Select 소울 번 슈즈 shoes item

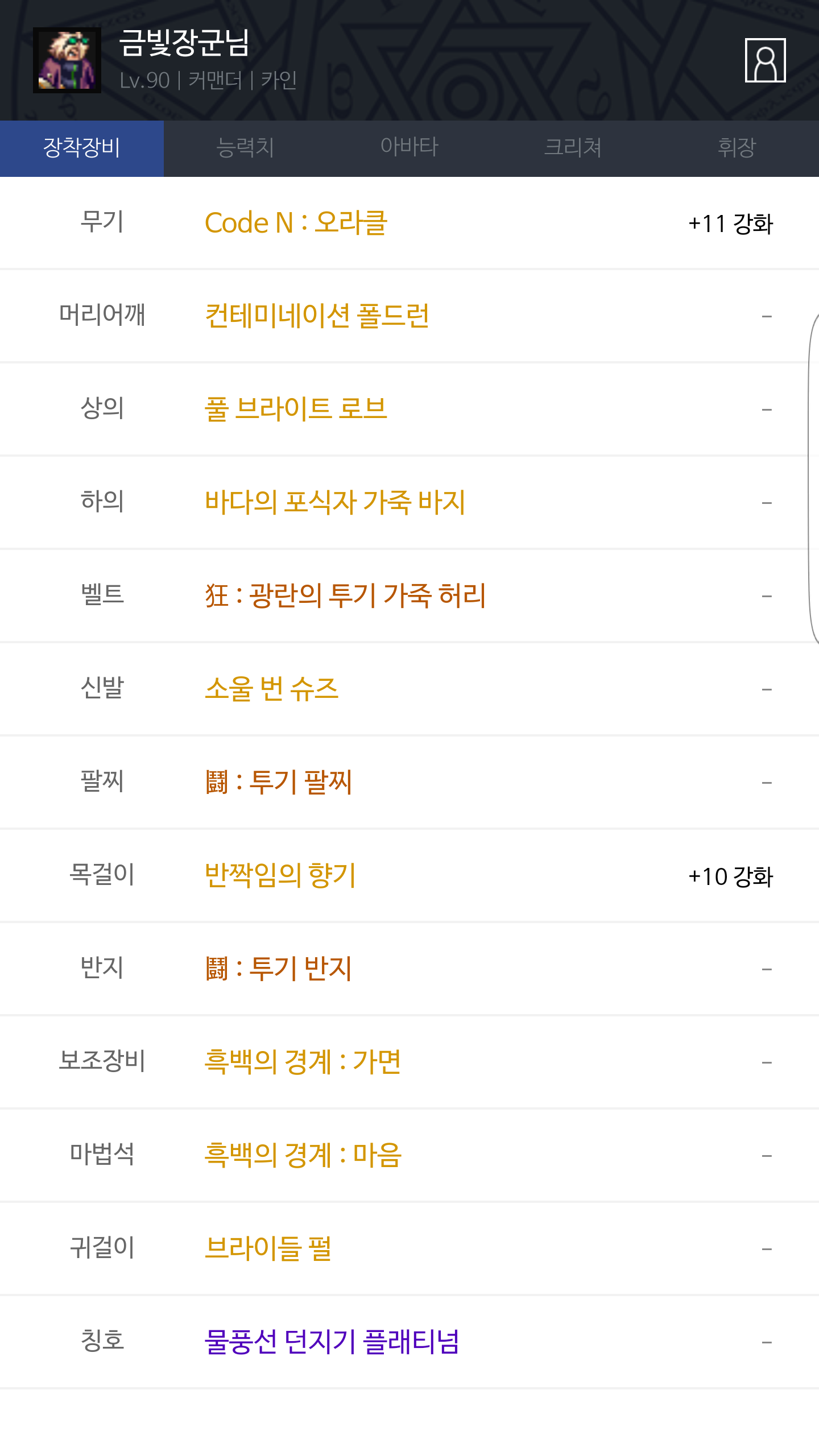pos(272,689)
